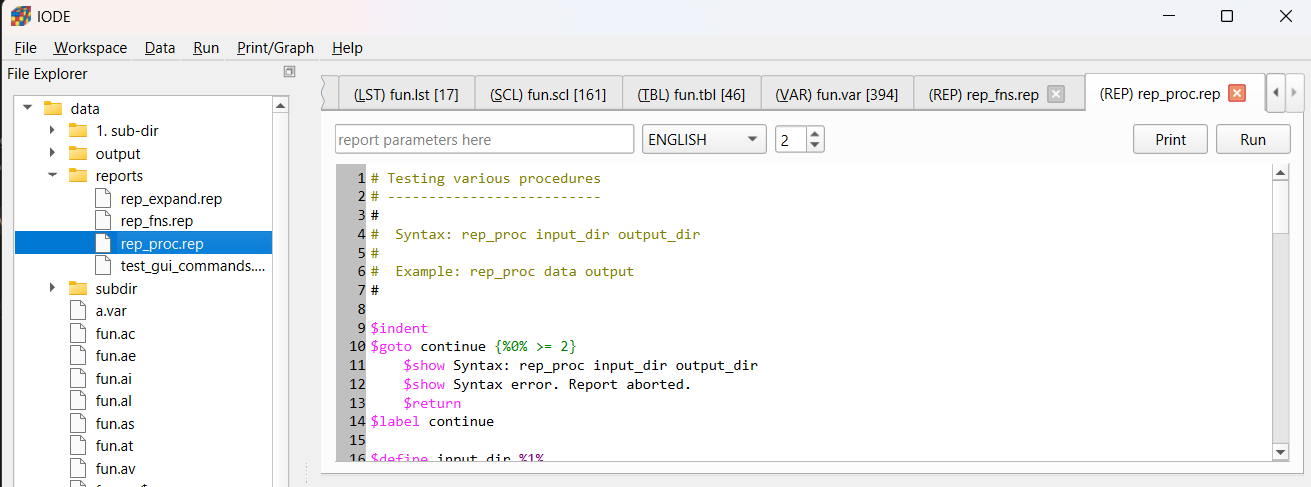Select the subdir folder icon
Image resolution: width=1311 pixels, height=487 pixels.
(x=78, y=288)
